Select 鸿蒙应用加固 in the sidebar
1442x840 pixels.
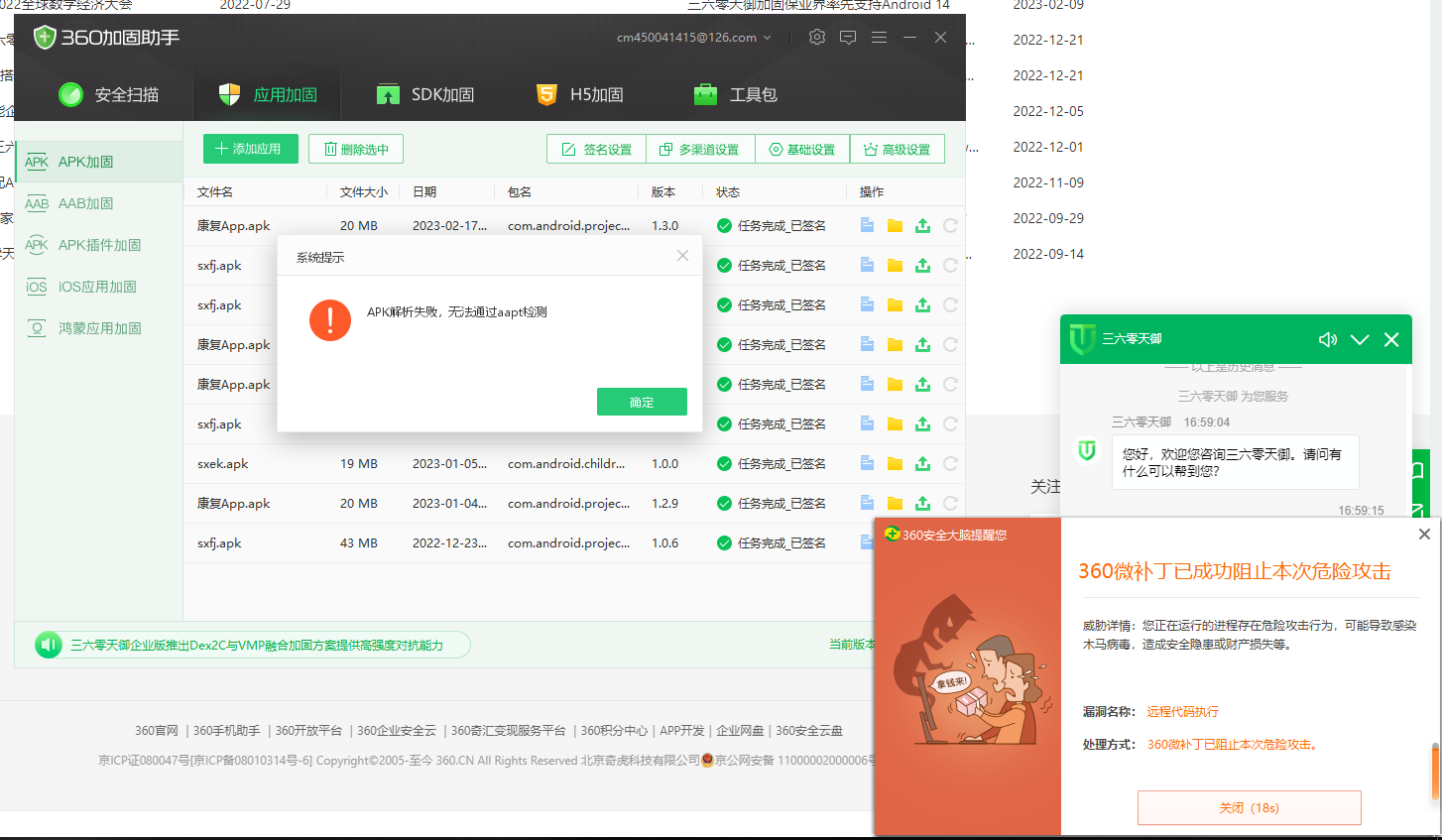pyautogui.click(x=99, y=328)
